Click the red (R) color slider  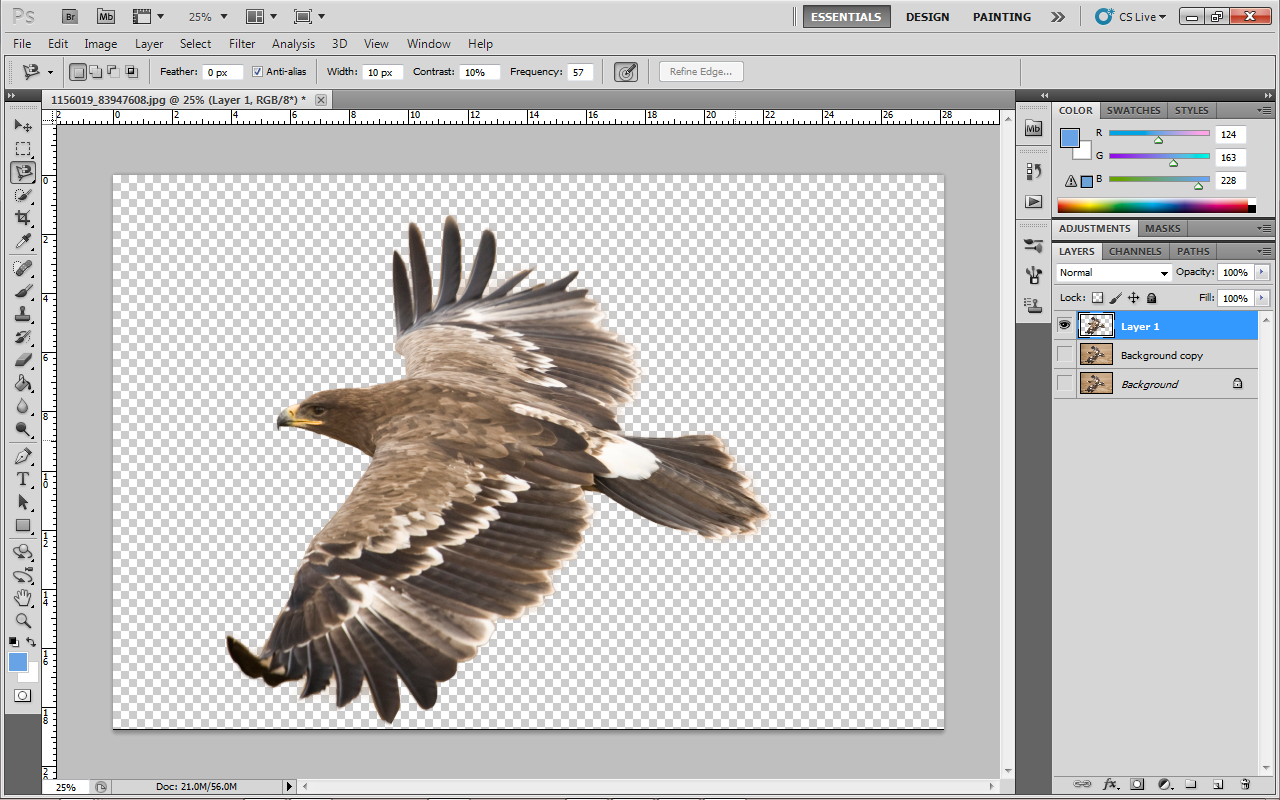[x=1158, y=133]
